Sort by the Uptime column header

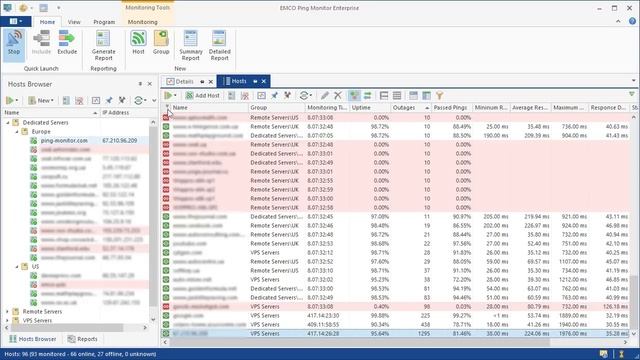pos(369,107)
